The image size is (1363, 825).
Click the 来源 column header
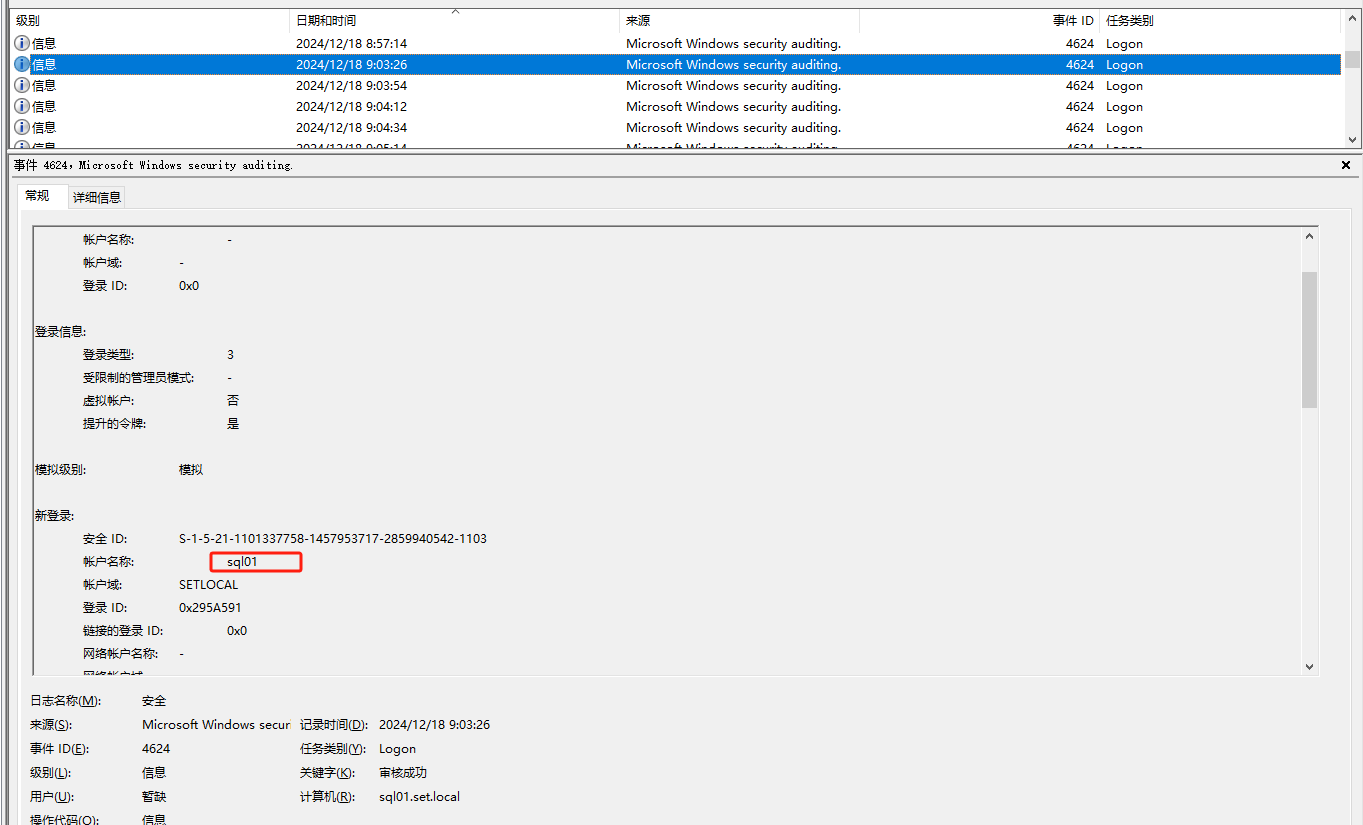pos(740,20)
